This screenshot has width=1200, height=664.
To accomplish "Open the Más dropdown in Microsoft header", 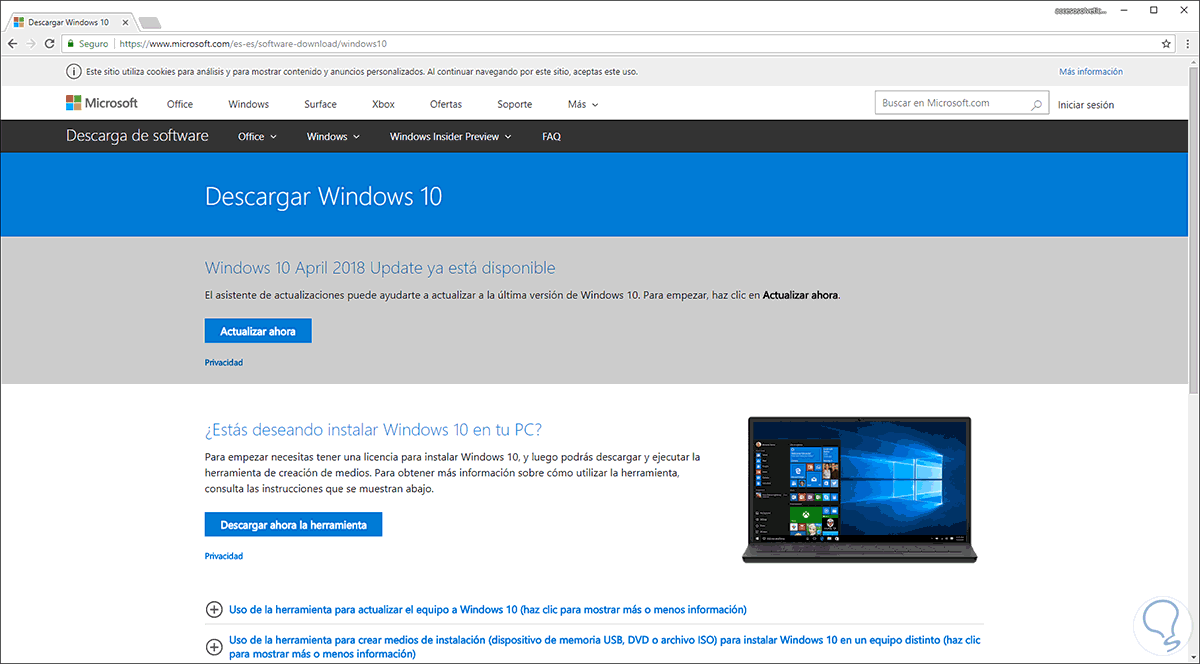I will (583, 104).
